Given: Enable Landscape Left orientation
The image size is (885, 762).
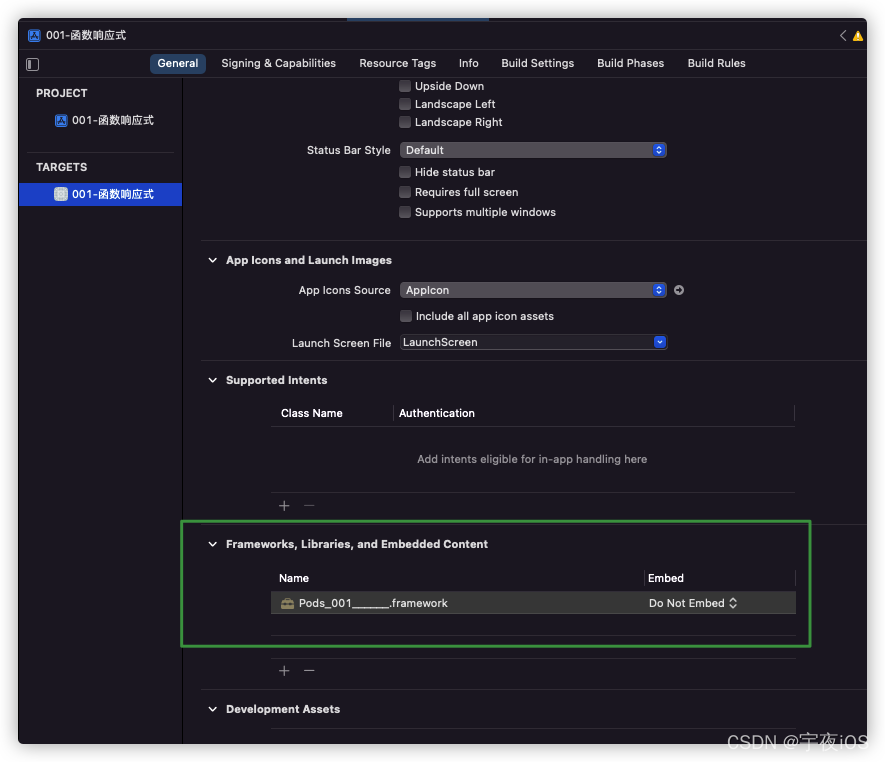Looking at the screenshot, I should tap(405, 104).
